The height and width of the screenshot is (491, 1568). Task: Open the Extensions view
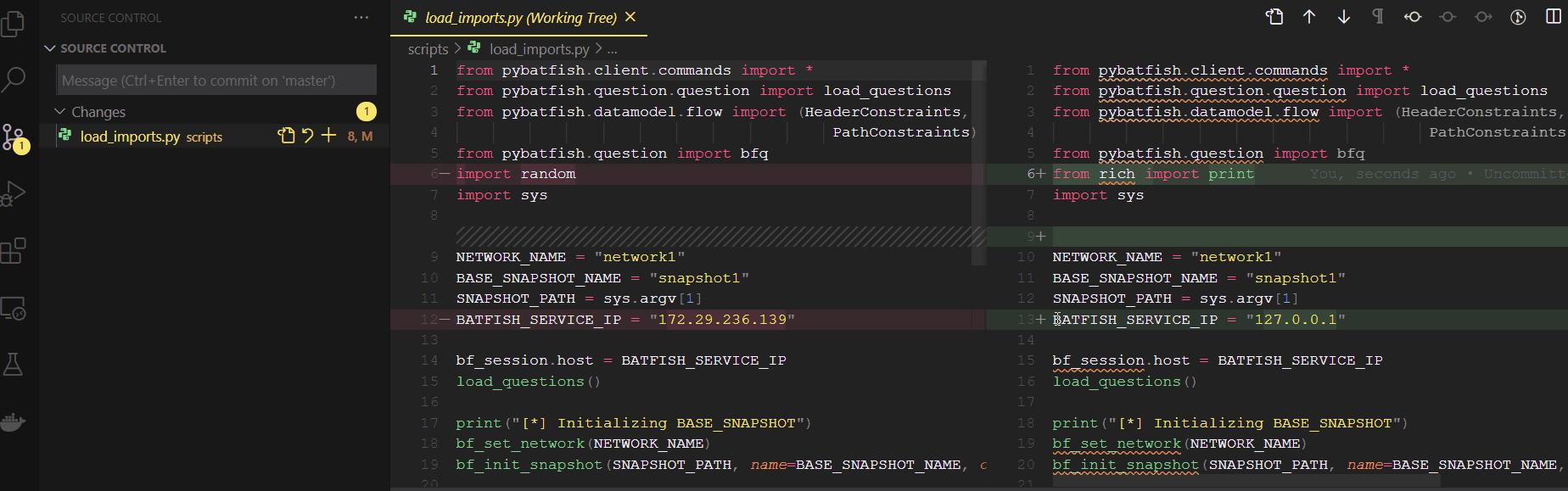coord(14,251)
